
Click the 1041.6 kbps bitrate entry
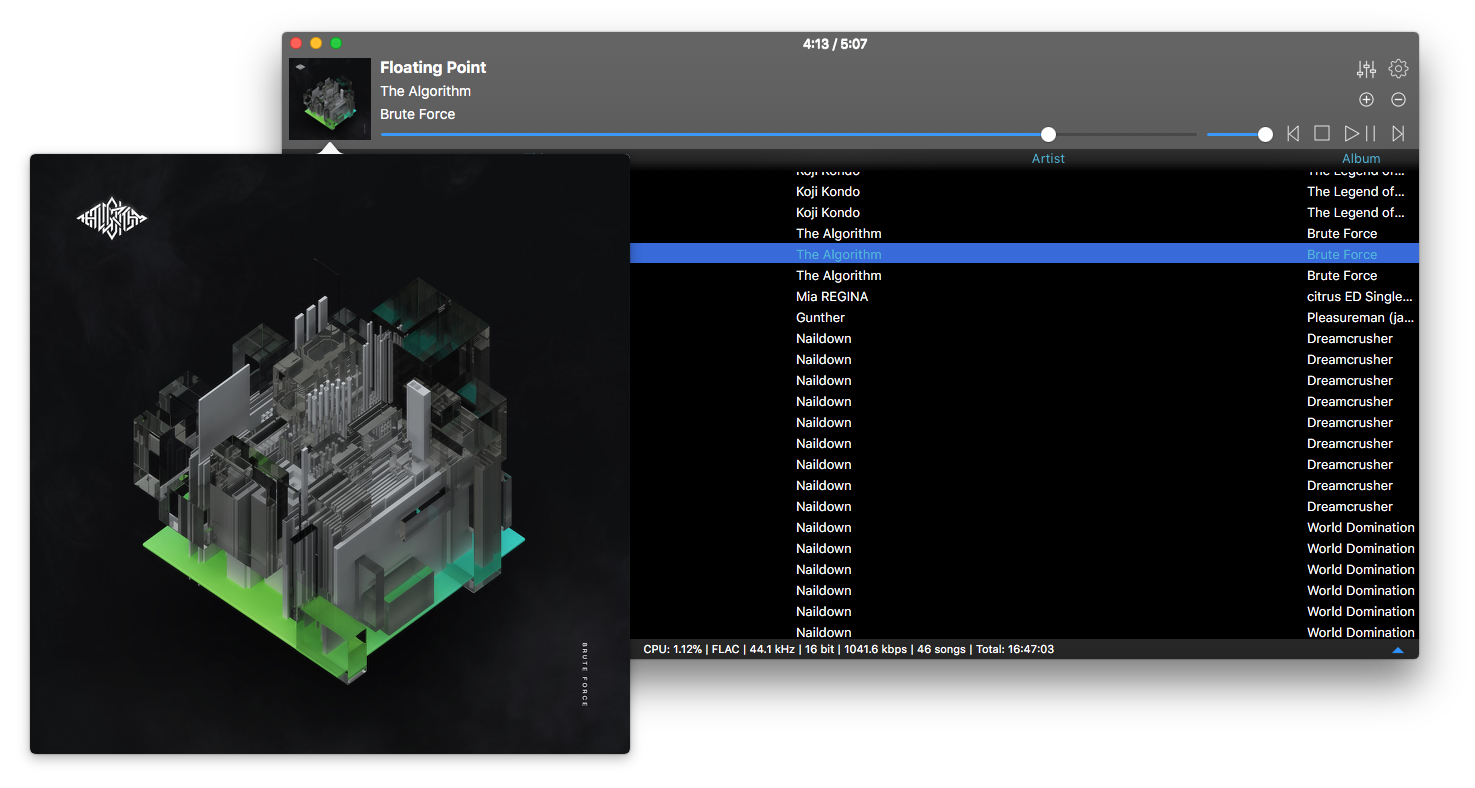(875, 649)
